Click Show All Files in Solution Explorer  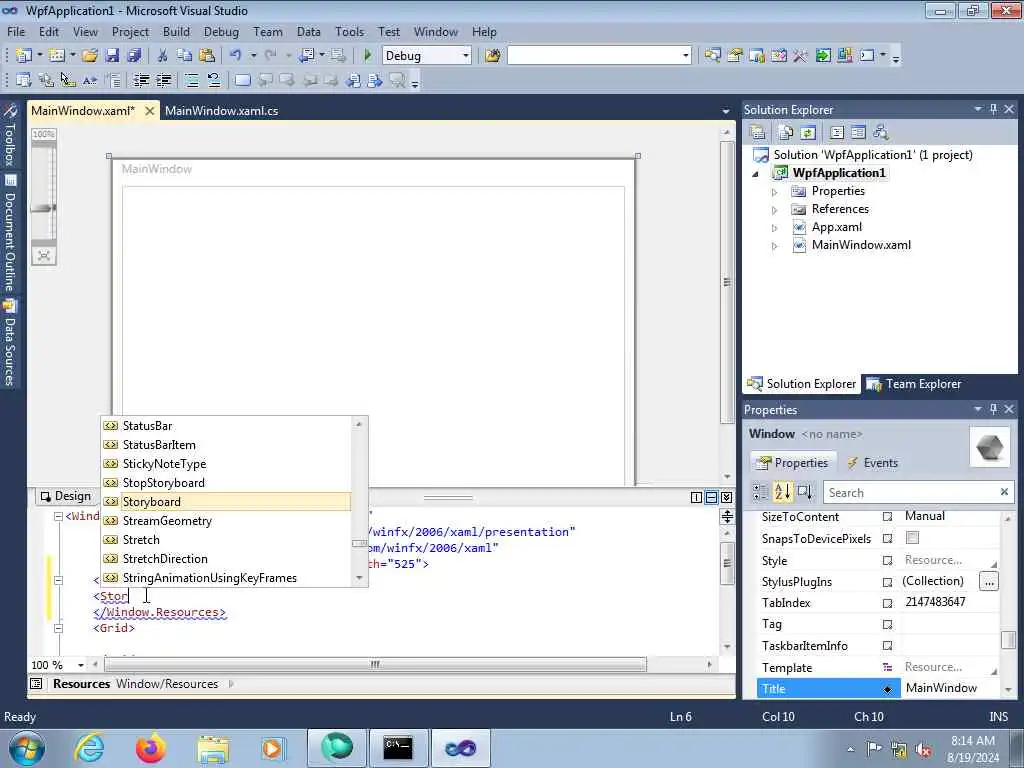point(786,133)
